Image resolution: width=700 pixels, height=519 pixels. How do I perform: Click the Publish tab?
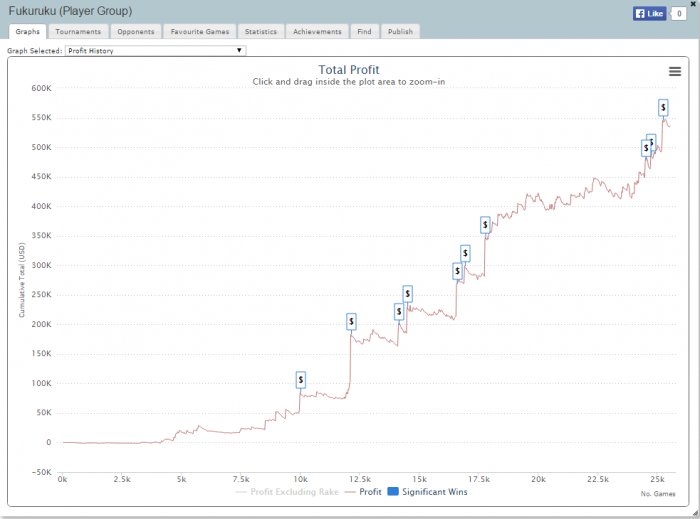[x=400, y=32]
